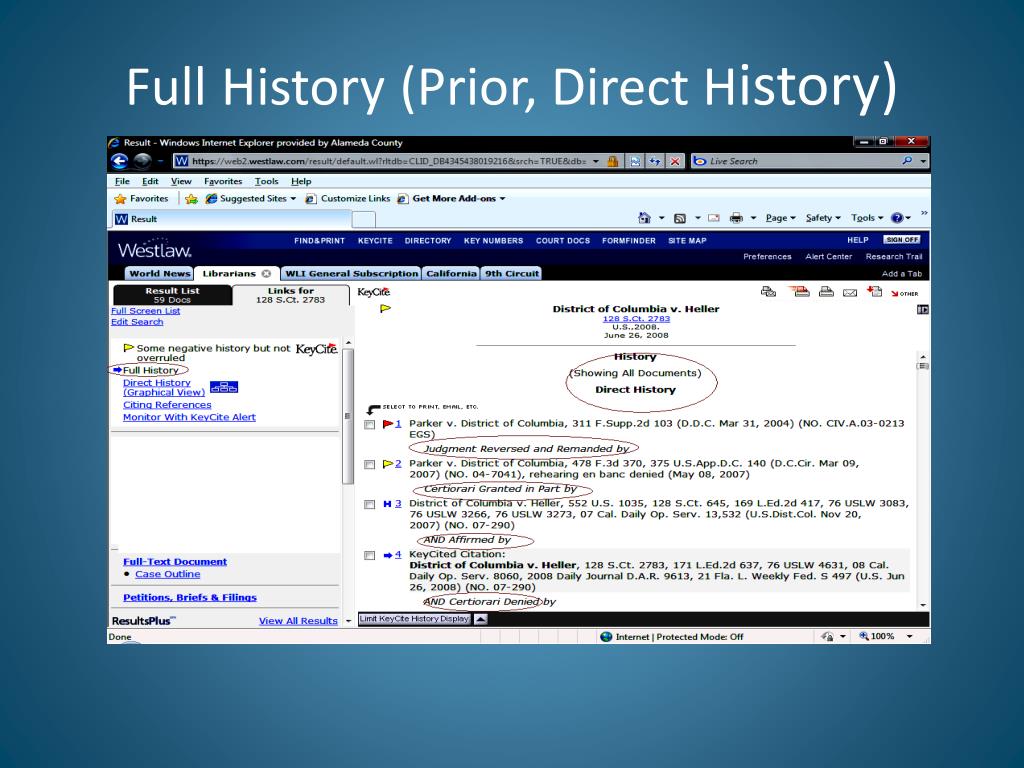This screenshot has height=768, width=1024.
Task: Expand Get More Add-ons dropdown
Action: [x=502, y=199]
